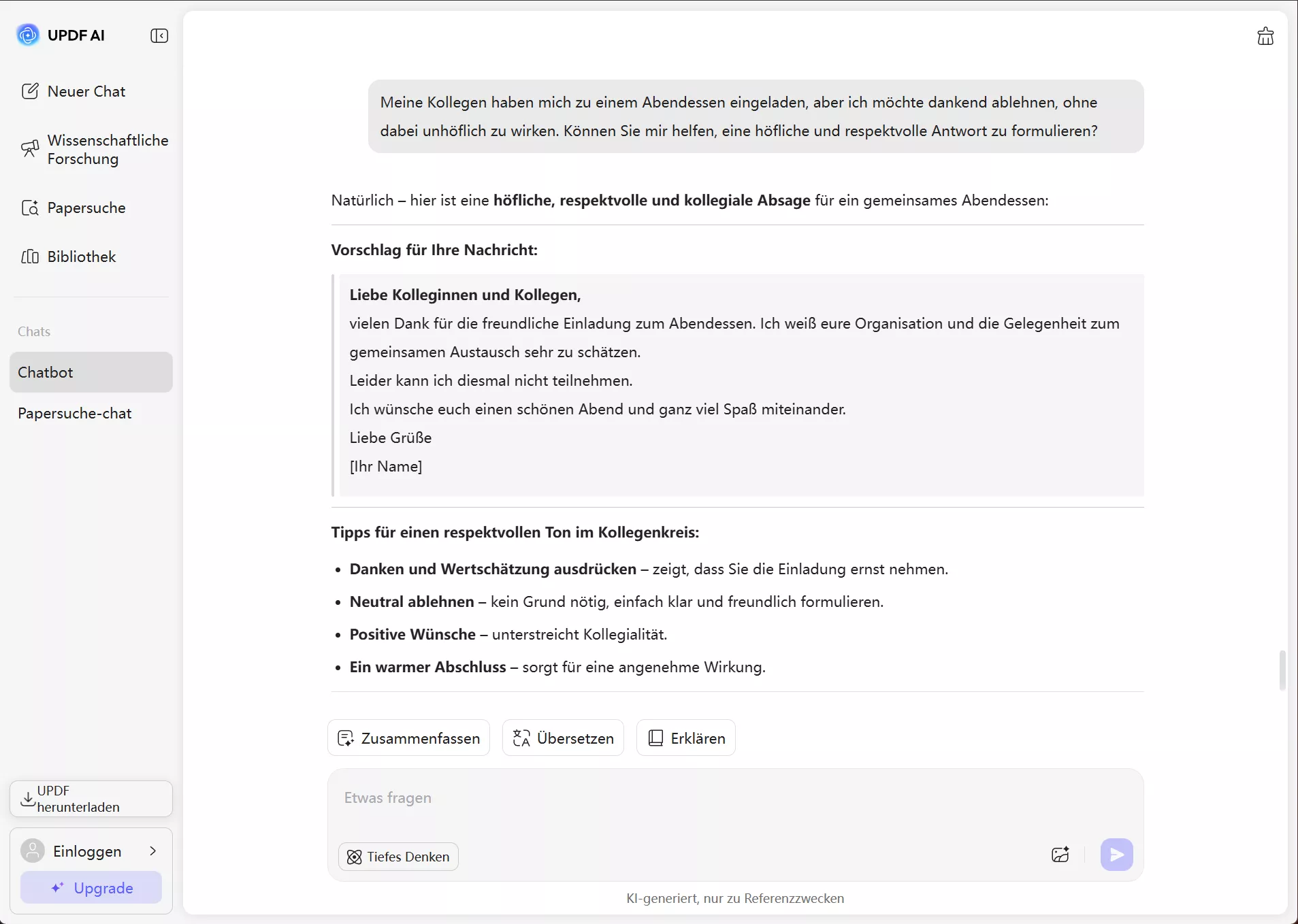Click the chat vertical scrollbar thumb

pos(1282,670)
